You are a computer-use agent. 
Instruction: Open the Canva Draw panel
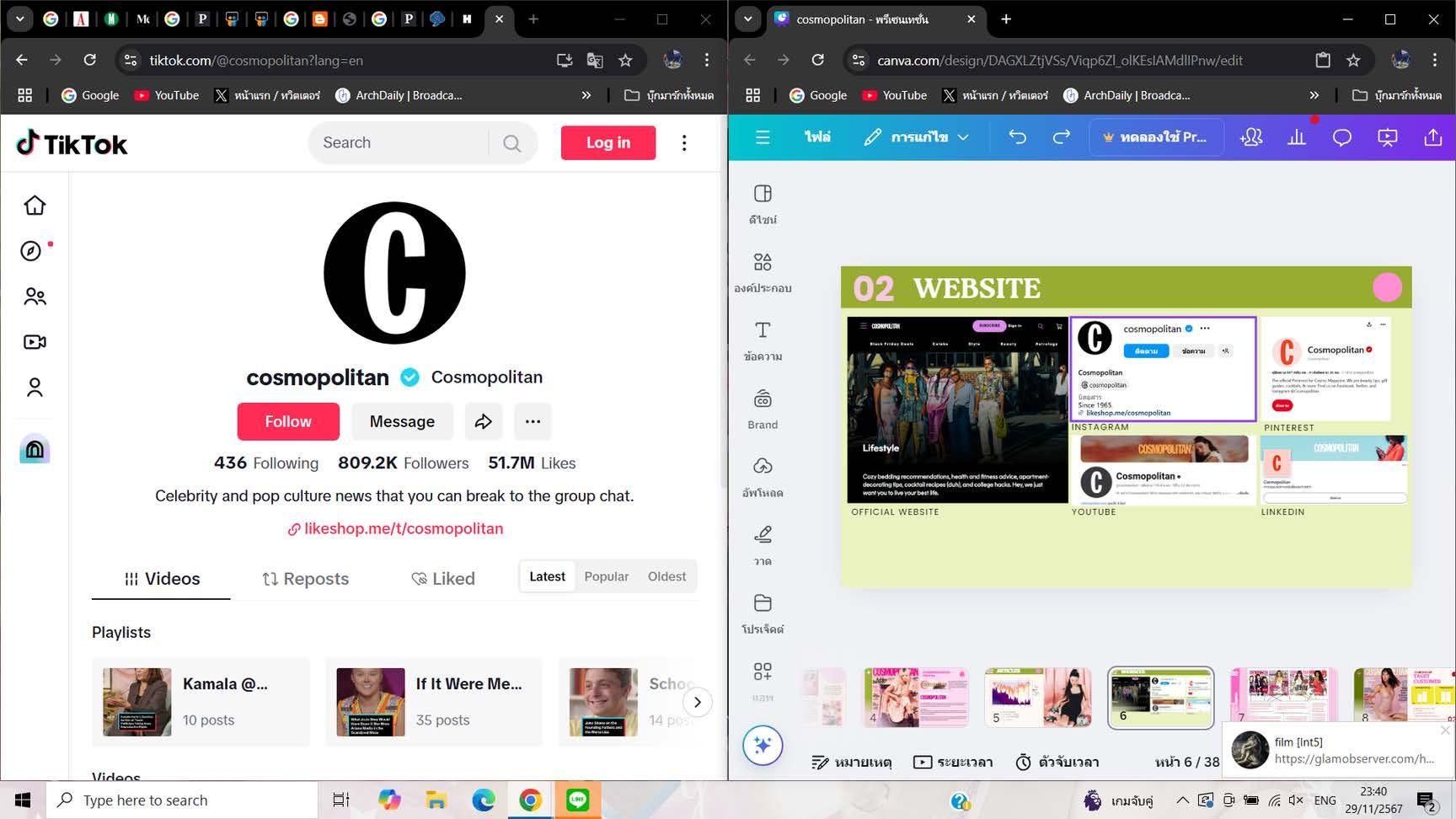[763, 545]
